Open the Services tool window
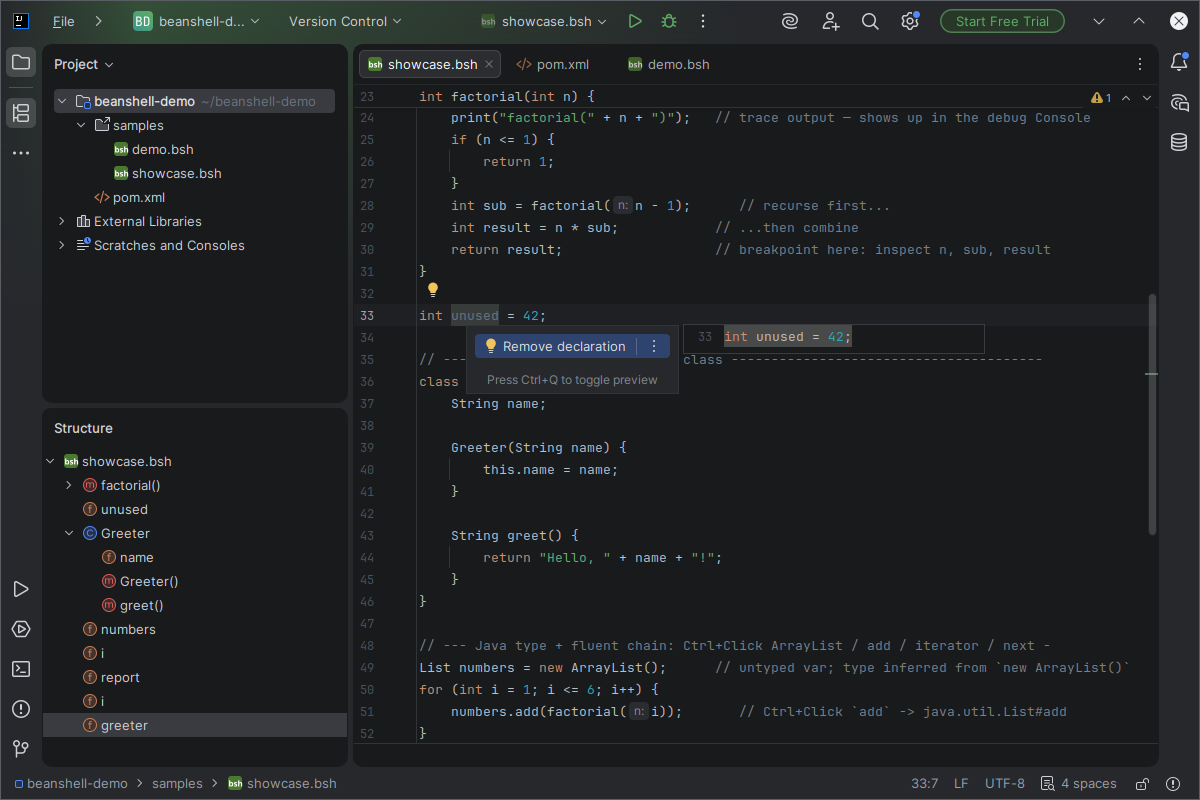Image resolution: width=1200 pixels, height=800 pixels. pos(20,629)
